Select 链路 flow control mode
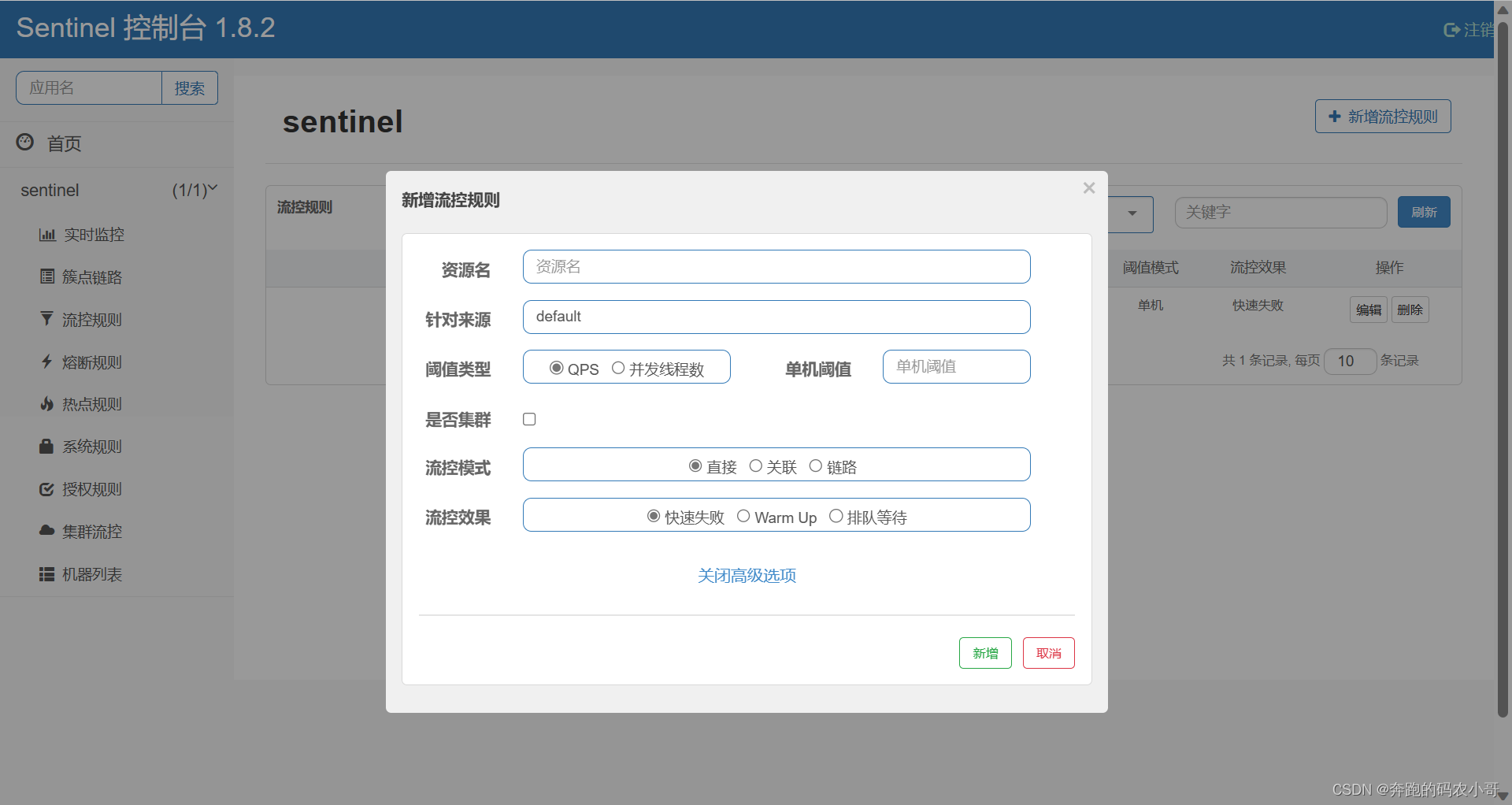This screenshot has height=805, width=1512. [816, 466]
